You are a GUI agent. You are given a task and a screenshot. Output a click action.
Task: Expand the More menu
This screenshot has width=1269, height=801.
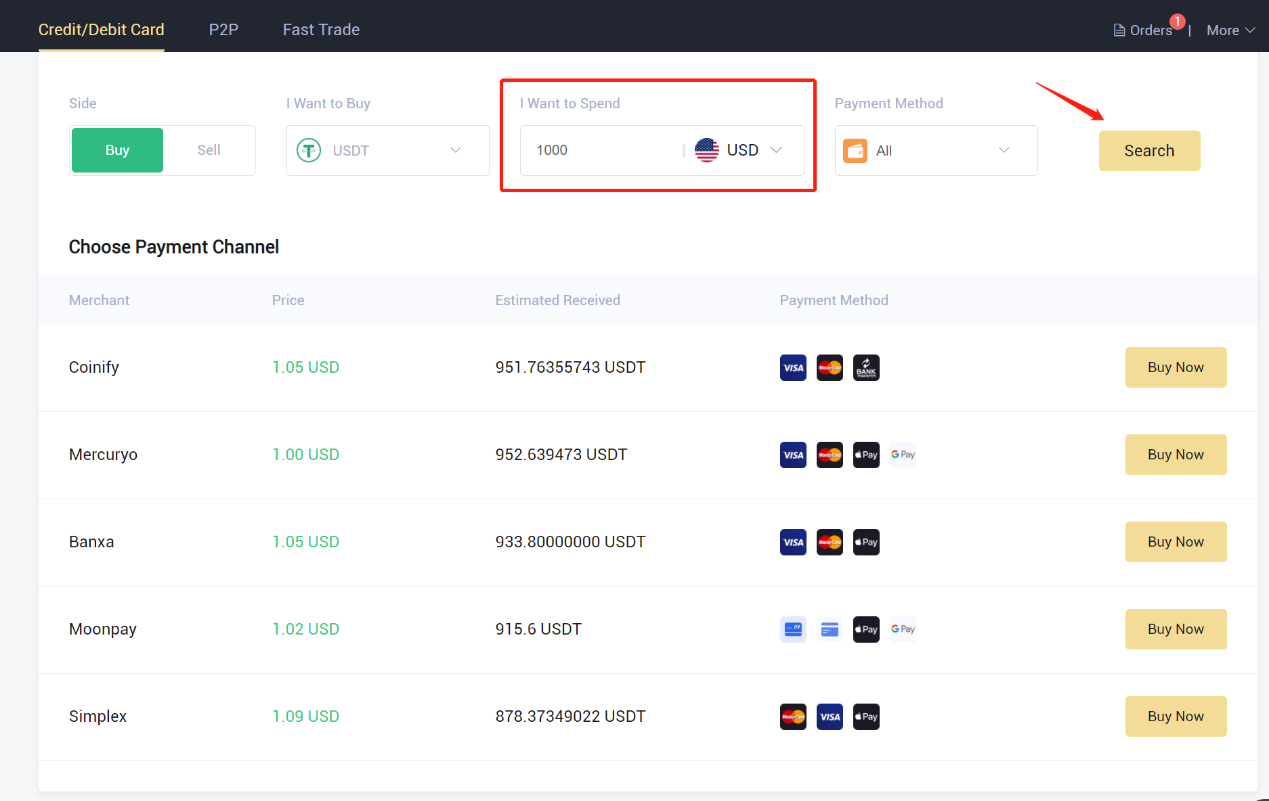(x=1229, y=29)
